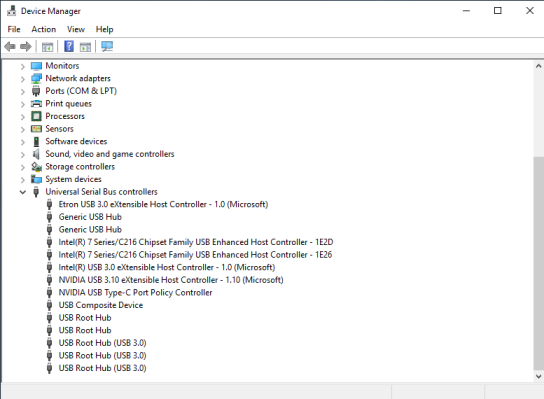The image size is (544, 399).
Task: Click the vertical scrollbar thumb
Action: pos(538,264)
